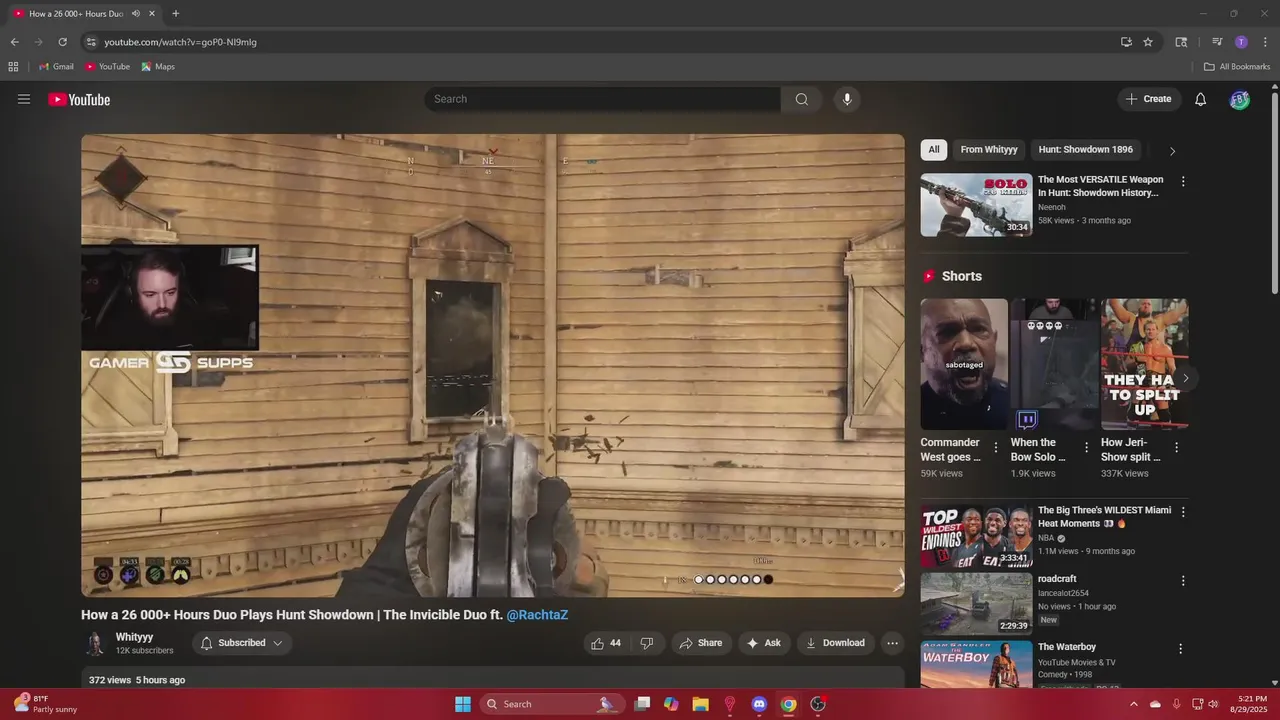Click the address bar URL
1280x720 pixels.
pyautogui.click(x=180, y=42)
